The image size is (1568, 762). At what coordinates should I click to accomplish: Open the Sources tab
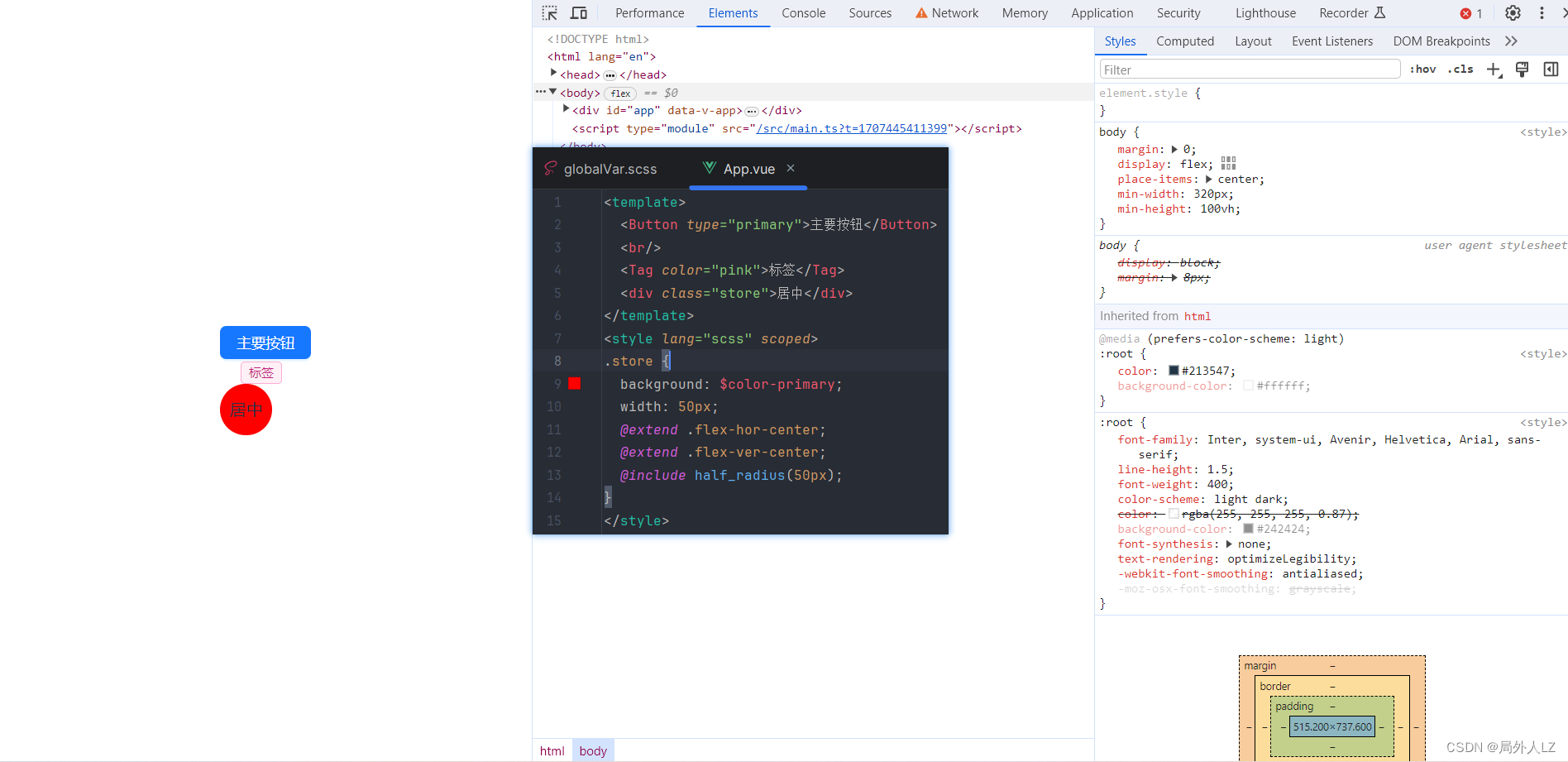pos(870,13)
